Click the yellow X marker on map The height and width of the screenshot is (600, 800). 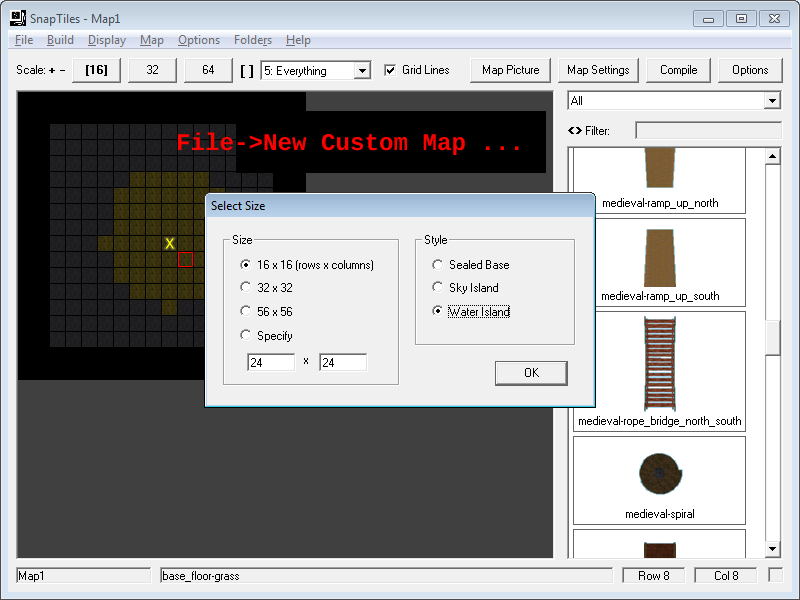click(170, 244)
